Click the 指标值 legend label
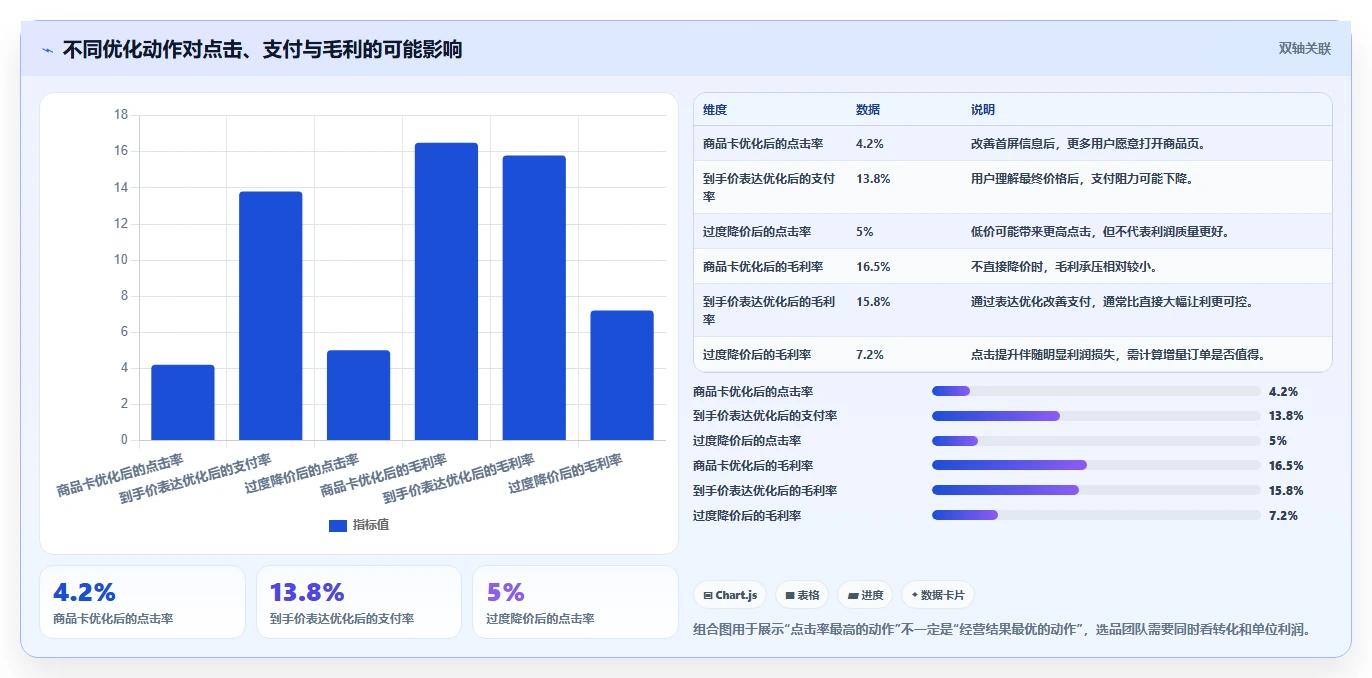Image resolution: width=1372 pixels, height=678 pixels. point(370,525)
